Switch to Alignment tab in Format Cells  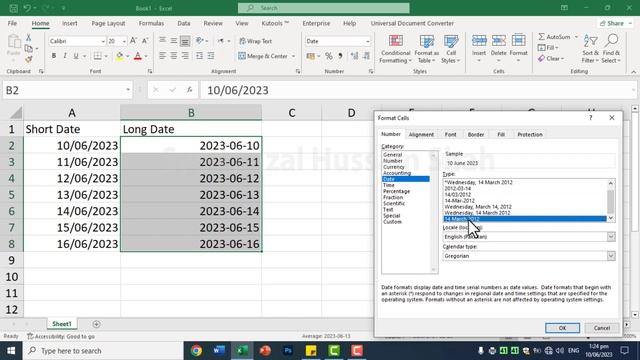pyautogui.click(x=421, y=134)
